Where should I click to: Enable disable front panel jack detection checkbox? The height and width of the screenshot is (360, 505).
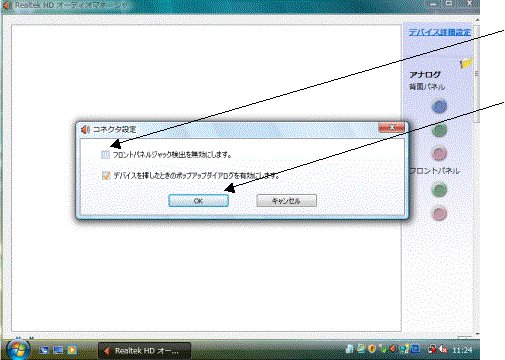[105, 154]
